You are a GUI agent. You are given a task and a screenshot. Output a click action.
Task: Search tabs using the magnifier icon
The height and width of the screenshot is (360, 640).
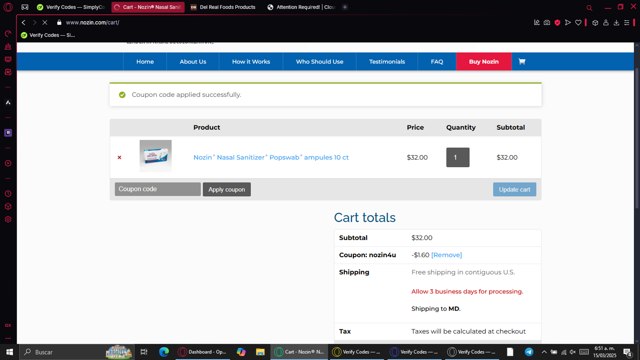coord(589,7)
